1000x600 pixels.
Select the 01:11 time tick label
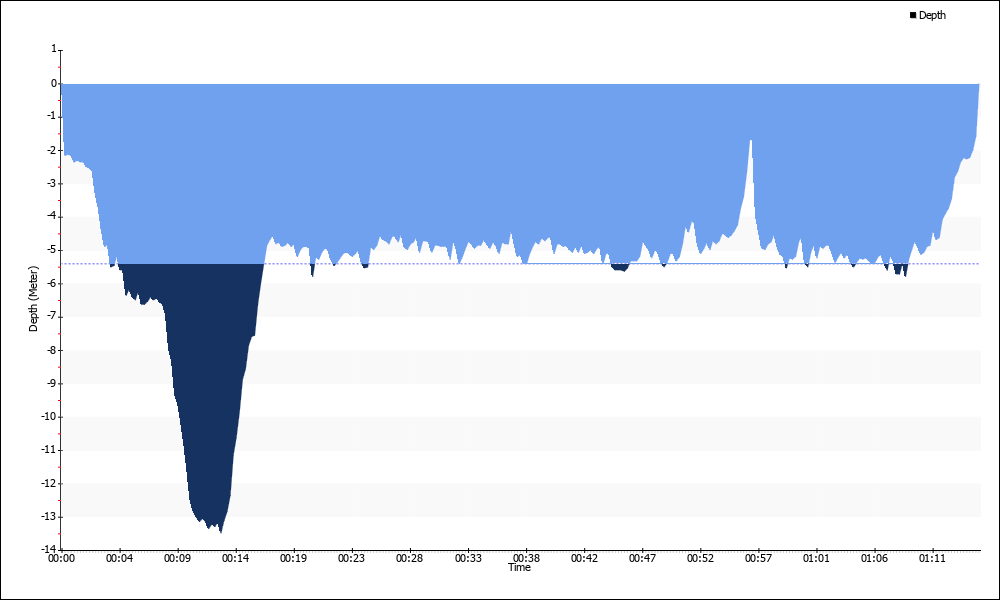click(932, 558)
